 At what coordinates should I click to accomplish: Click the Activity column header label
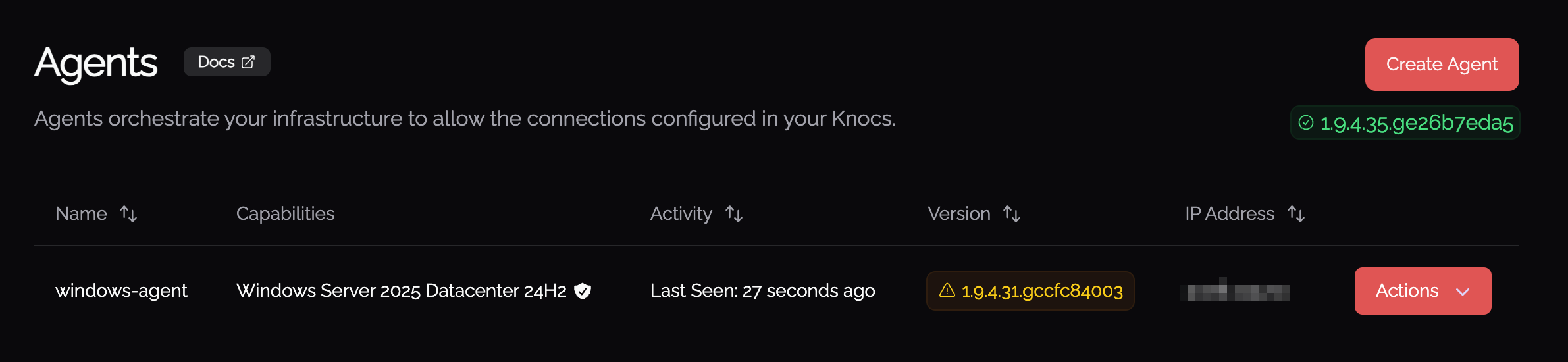pyautogui.click(x=681, y=214)
